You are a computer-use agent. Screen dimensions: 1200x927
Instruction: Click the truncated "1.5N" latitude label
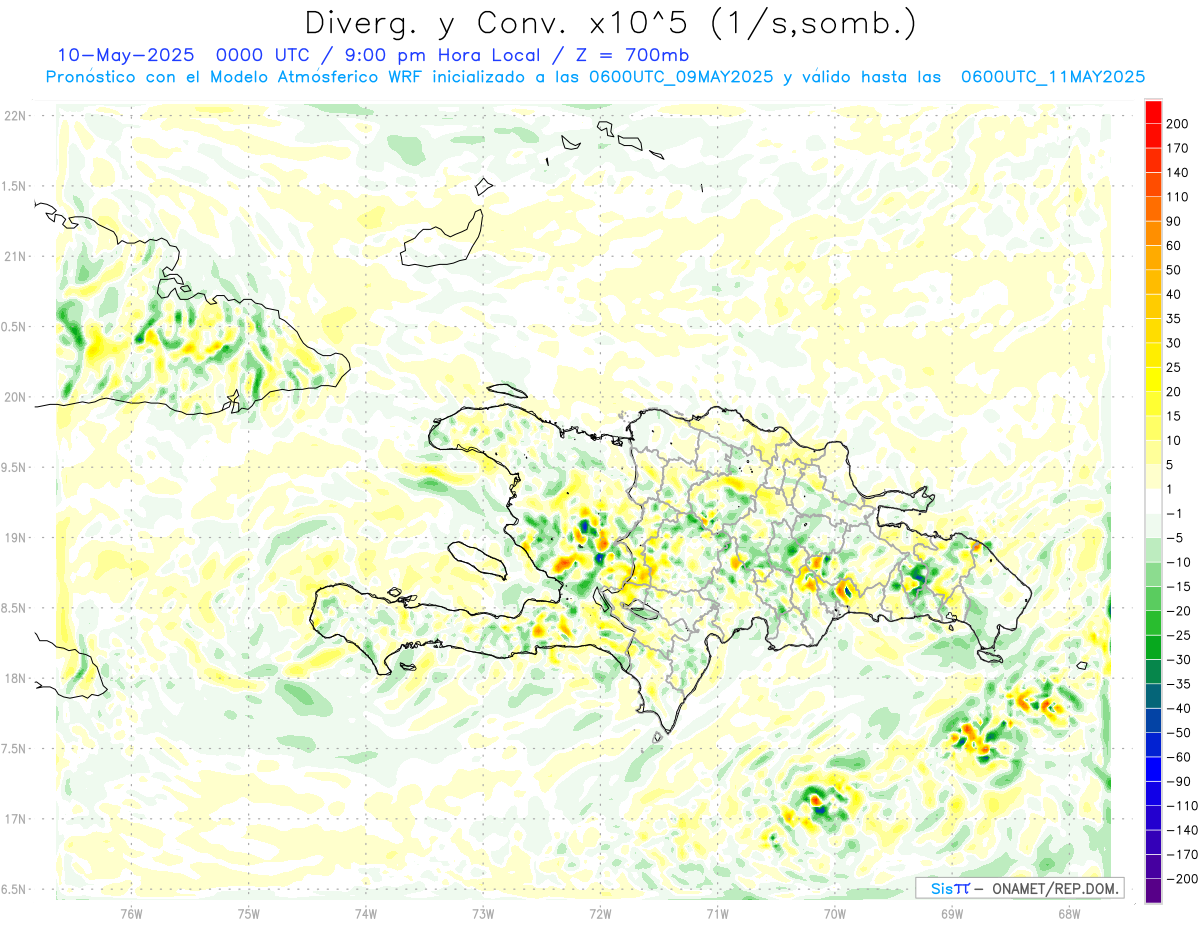(x=14, y=186)
